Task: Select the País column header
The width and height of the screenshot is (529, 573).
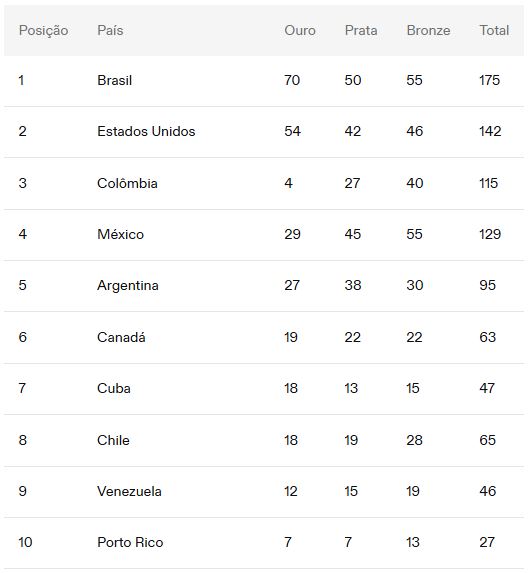Action: (110, 30)
